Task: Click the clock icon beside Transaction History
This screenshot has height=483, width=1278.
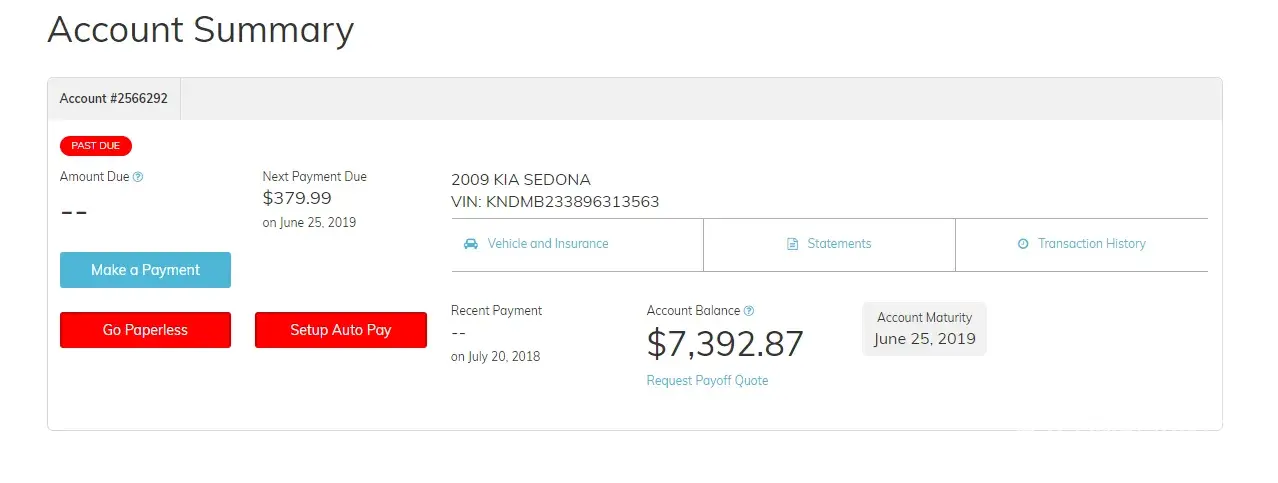Action: tap(1023, 244)
